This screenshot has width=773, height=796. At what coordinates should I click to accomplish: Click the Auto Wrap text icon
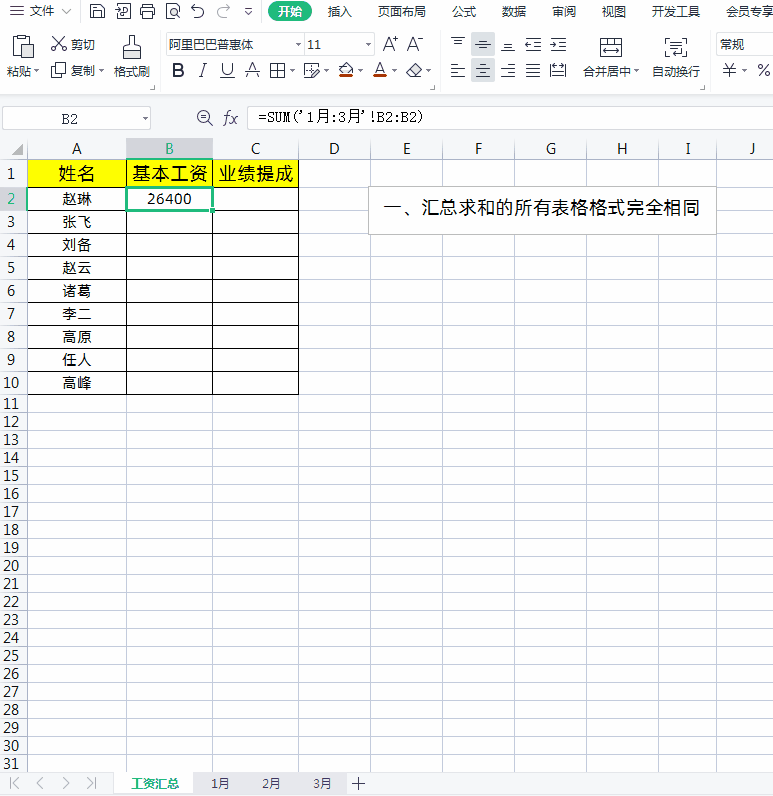pyautogui.click(x=676, y=47)
